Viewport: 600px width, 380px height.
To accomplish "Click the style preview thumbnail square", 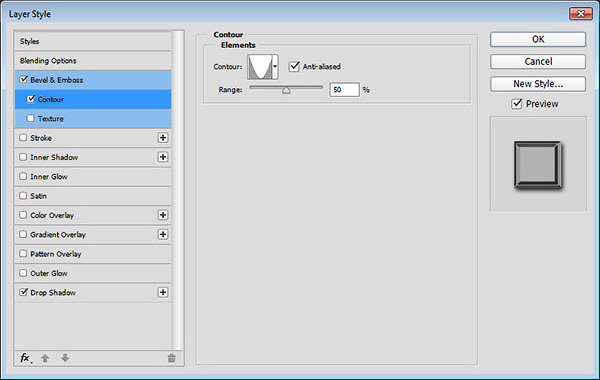I will (x=538, y=165).
